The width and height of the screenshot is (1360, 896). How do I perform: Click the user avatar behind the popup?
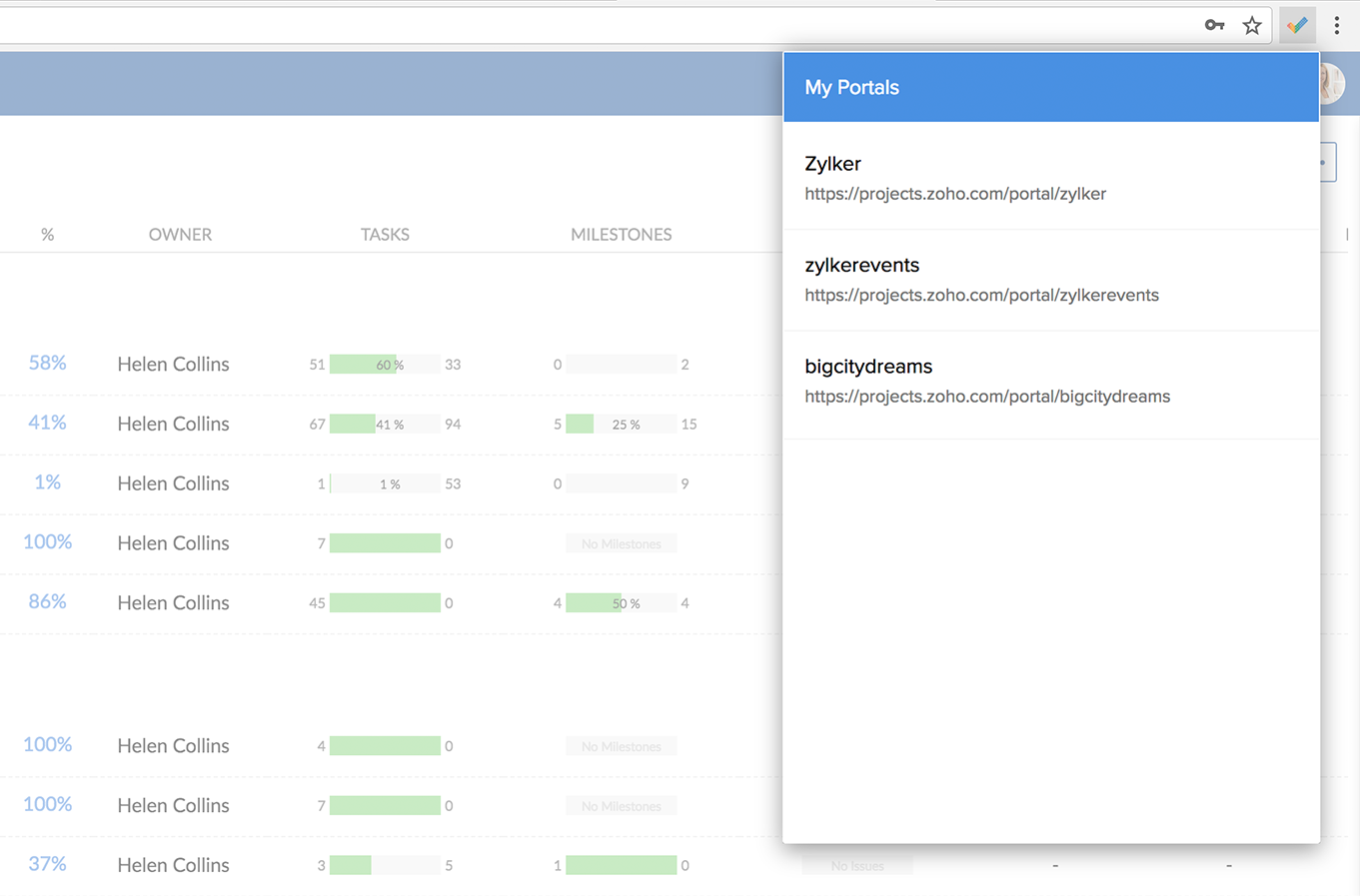click(1332, 84)
